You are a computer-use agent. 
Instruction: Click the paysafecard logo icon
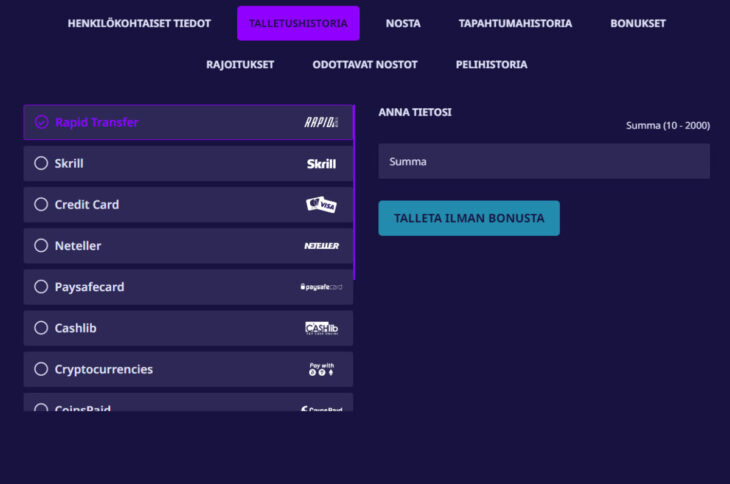(x=321, y=287)
